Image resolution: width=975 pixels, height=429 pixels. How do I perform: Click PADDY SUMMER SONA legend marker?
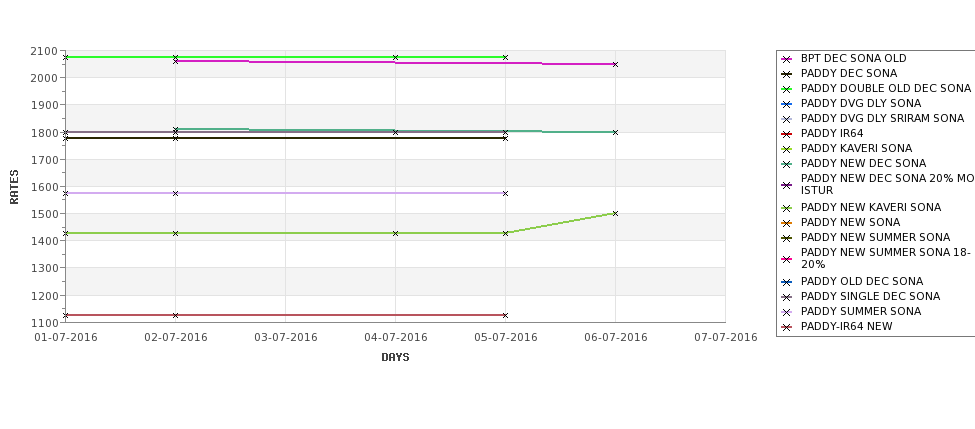click(x=787, y=312)
